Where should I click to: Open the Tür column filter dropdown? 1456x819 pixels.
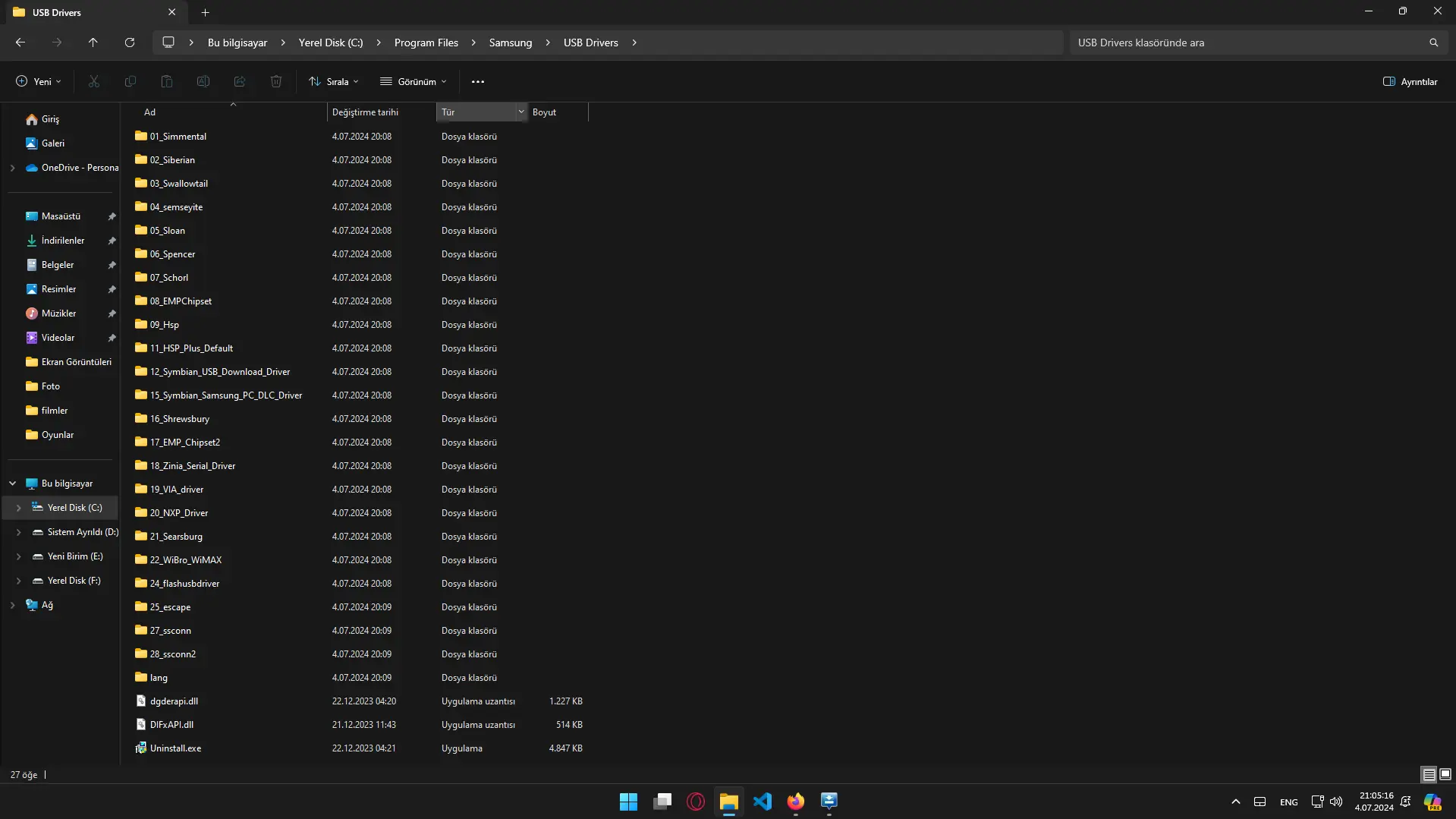pyautogui.click(x=521, y=112)
